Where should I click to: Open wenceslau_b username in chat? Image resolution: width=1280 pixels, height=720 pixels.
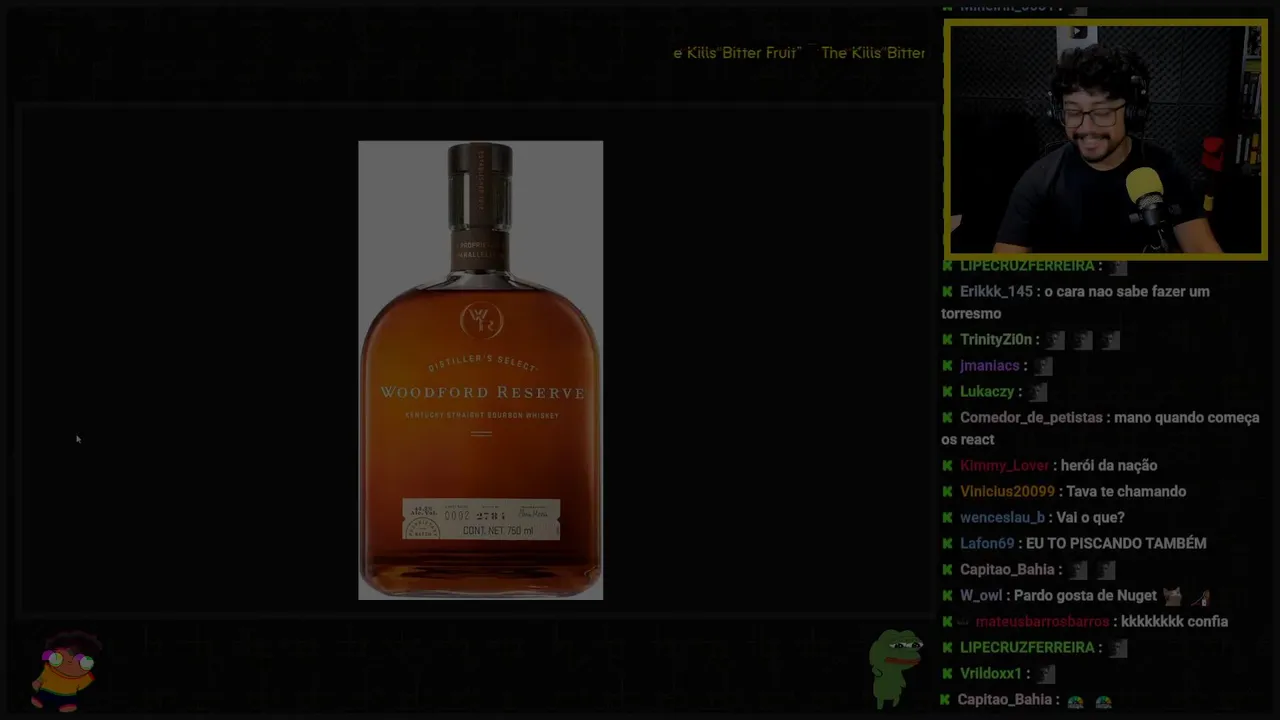point(1002,518)
